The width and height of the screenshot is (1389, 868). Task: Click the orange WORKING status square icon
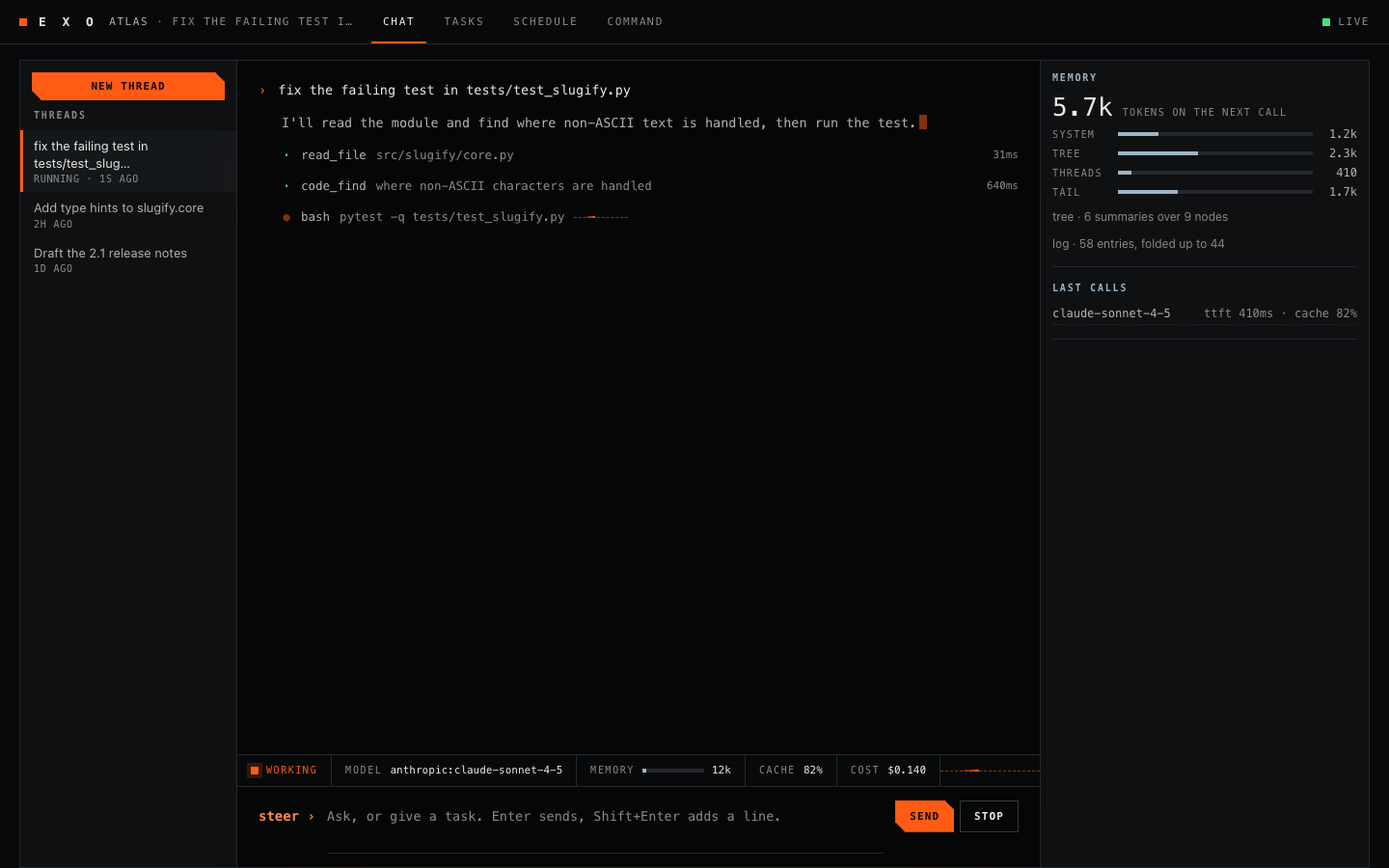pyautogui.click(x=255, y=771)
